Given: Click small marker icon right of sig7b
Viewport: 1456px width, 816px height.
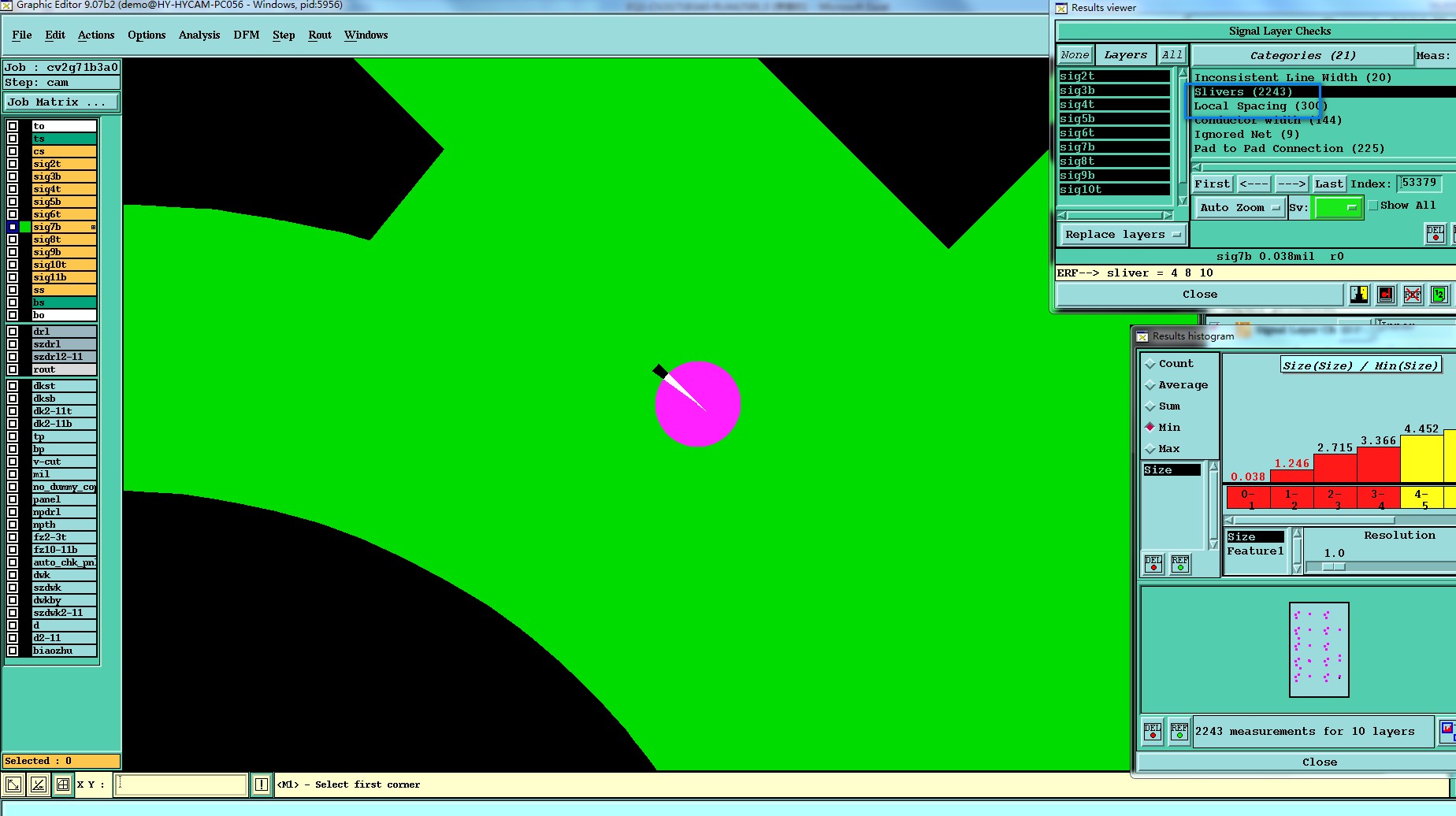Looking at the screenshot, I should [x=93, y=227].
